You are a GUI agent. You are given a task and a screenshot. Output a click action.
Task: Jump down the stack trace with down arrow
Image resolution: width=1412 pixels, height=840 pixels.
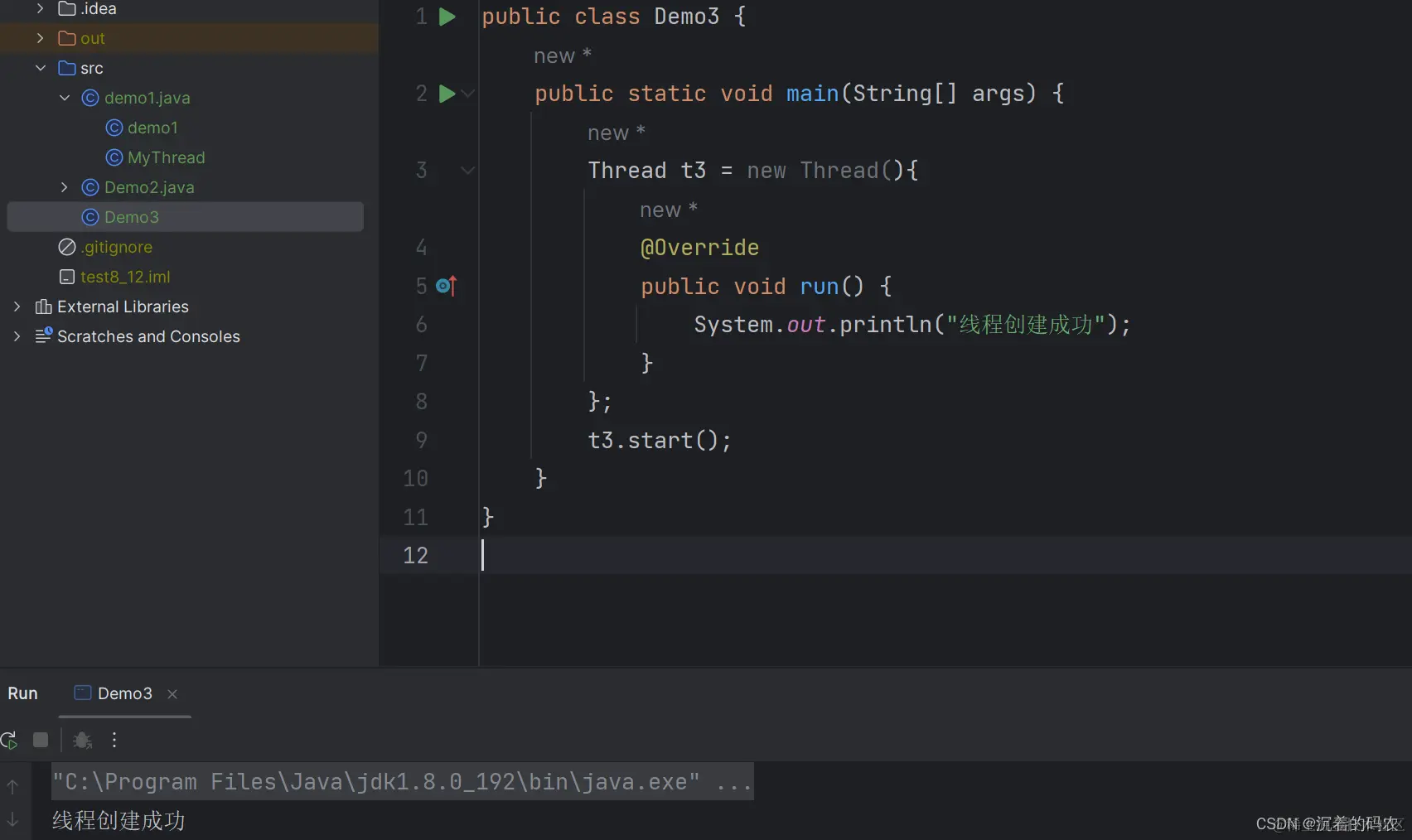point(12,820)
